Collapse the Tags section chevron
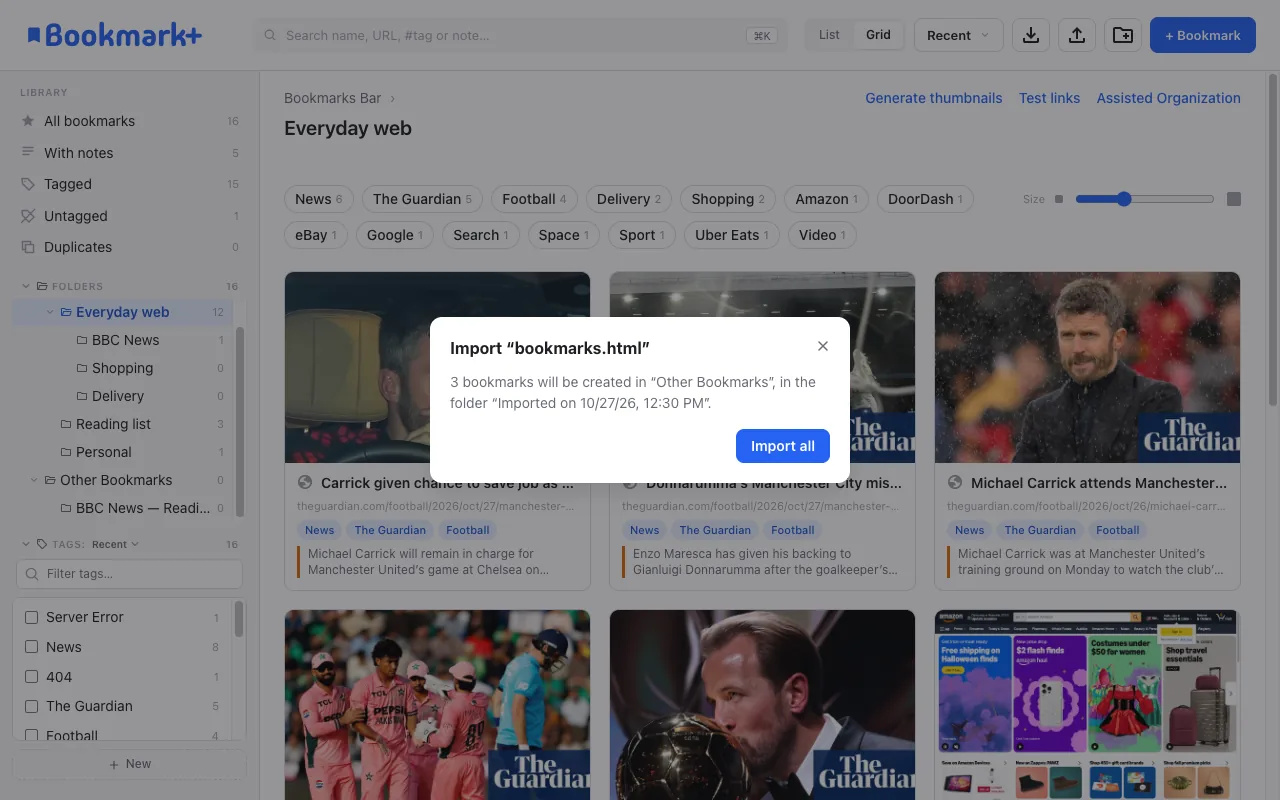 coord(26,544)
